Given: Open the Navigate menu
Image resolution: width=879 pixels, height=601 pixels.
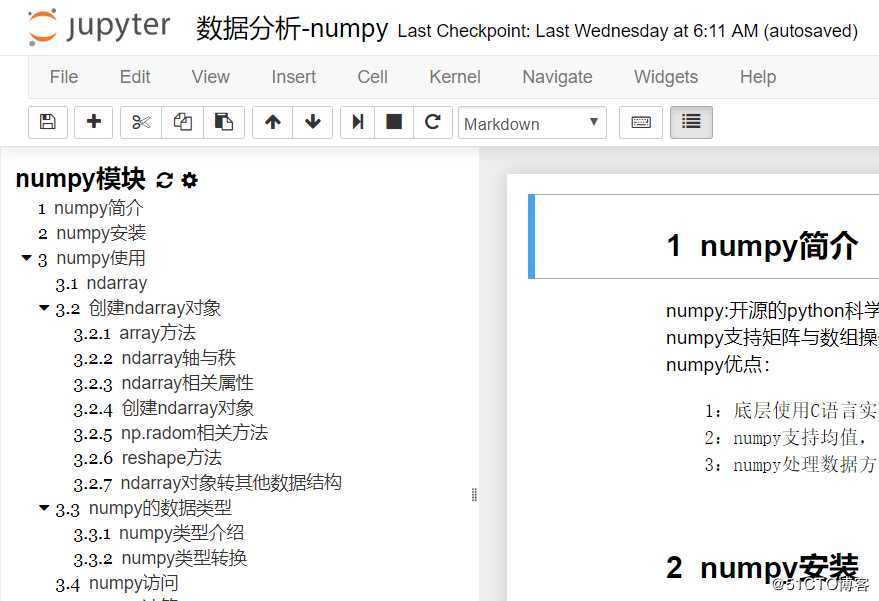Looking at the screenshot, I should pos(557,76).
